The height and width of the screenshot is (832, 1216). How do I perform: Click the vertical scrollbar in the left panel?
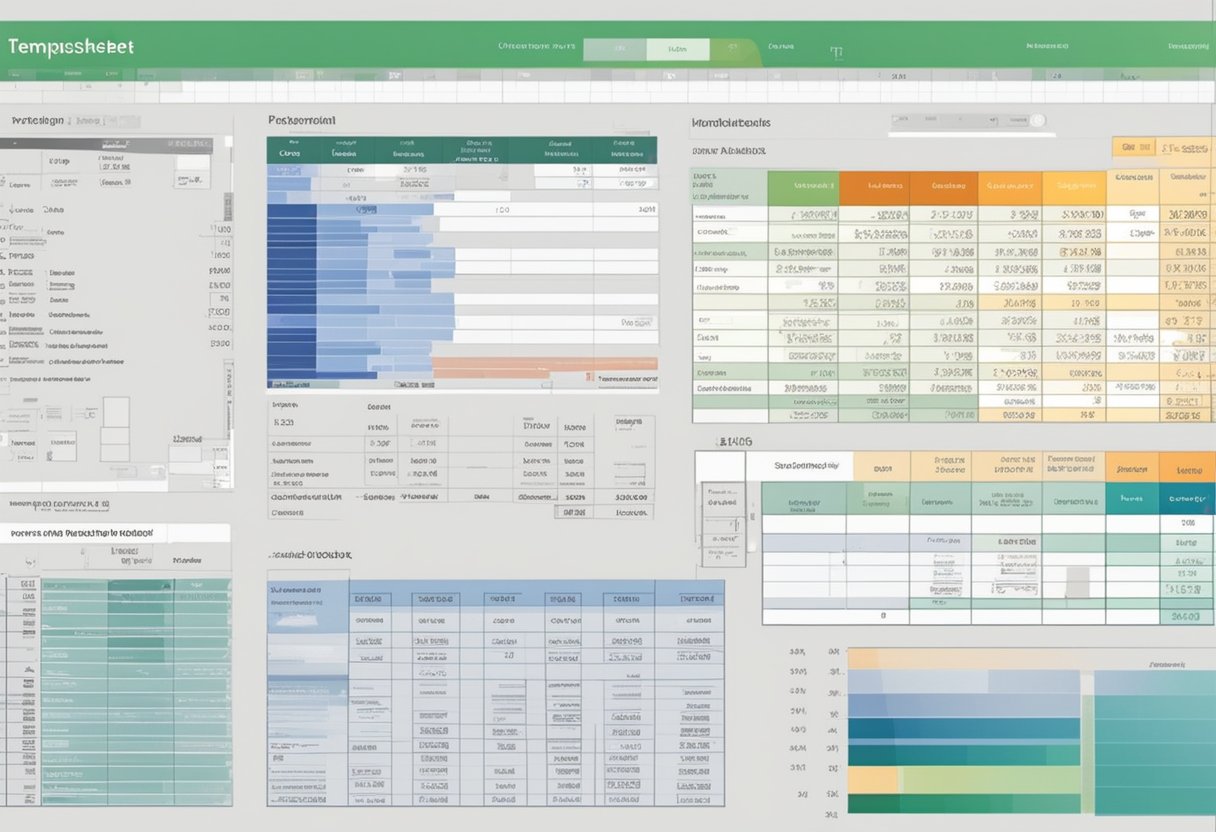click(228, 205)
